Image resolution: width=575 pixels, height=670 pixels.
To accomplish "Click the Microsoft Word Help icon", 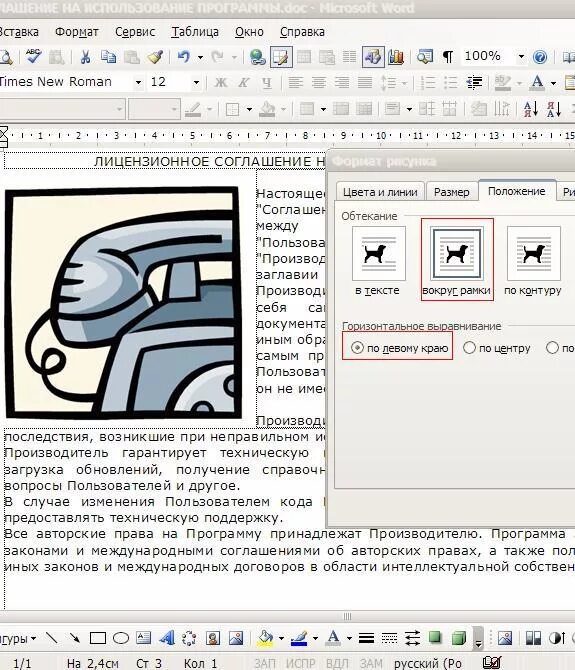I will [540, 56].
